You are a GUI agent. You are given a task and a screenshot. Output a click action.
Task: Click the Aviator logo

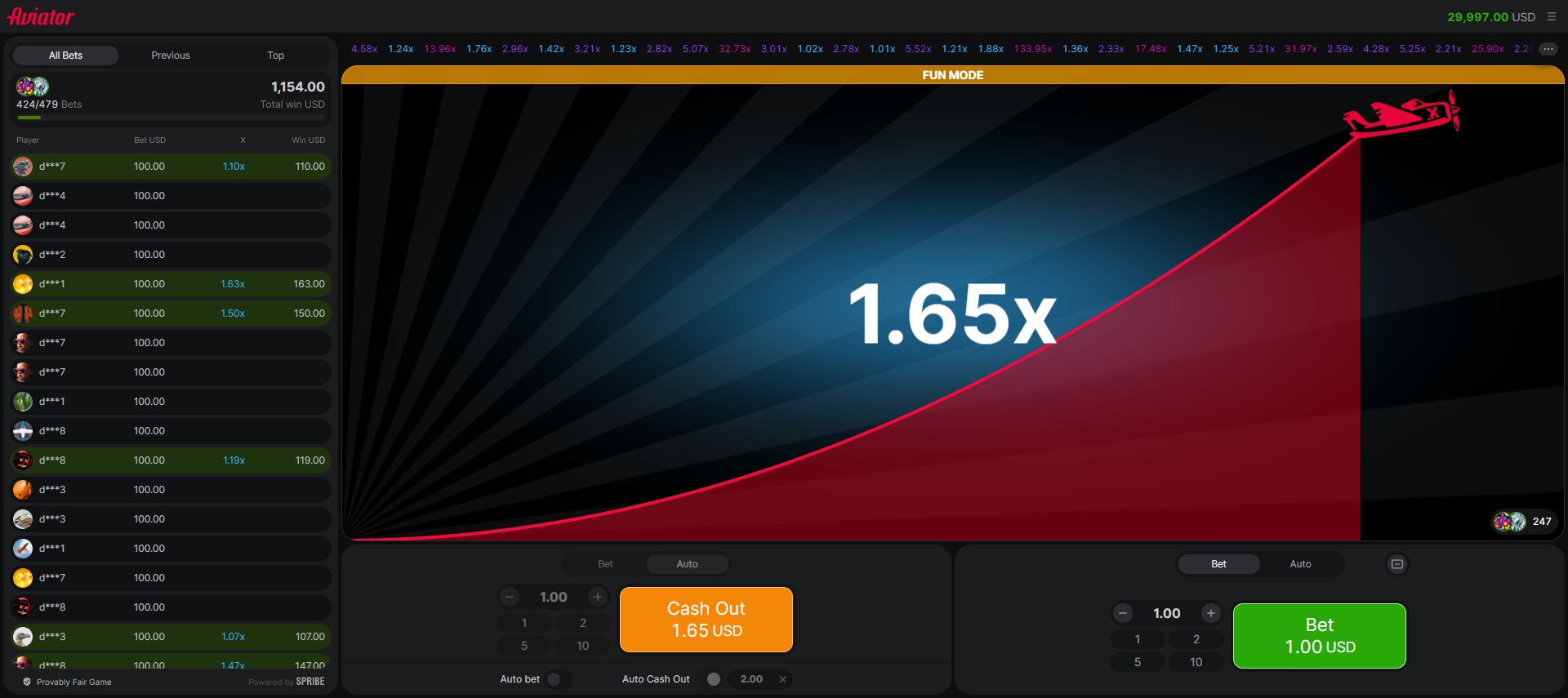tap(41, 16)
